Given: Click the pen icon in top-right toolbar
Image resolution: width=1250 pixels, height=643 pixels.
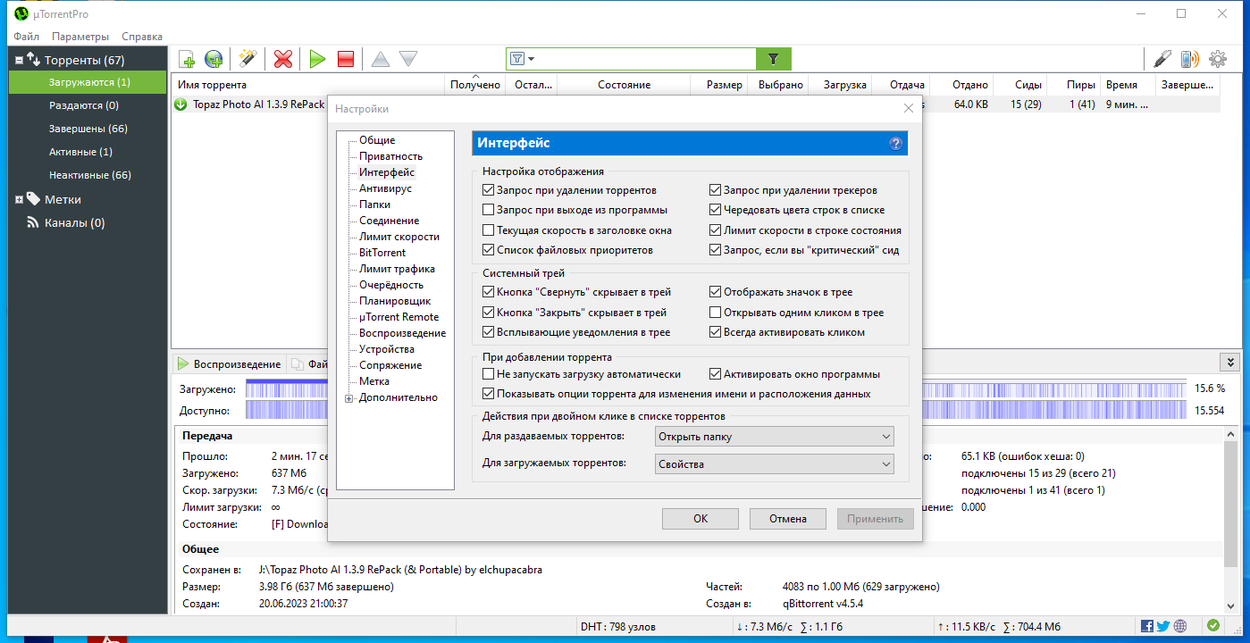Looking at the screenshot, I should coord(1162,59).
